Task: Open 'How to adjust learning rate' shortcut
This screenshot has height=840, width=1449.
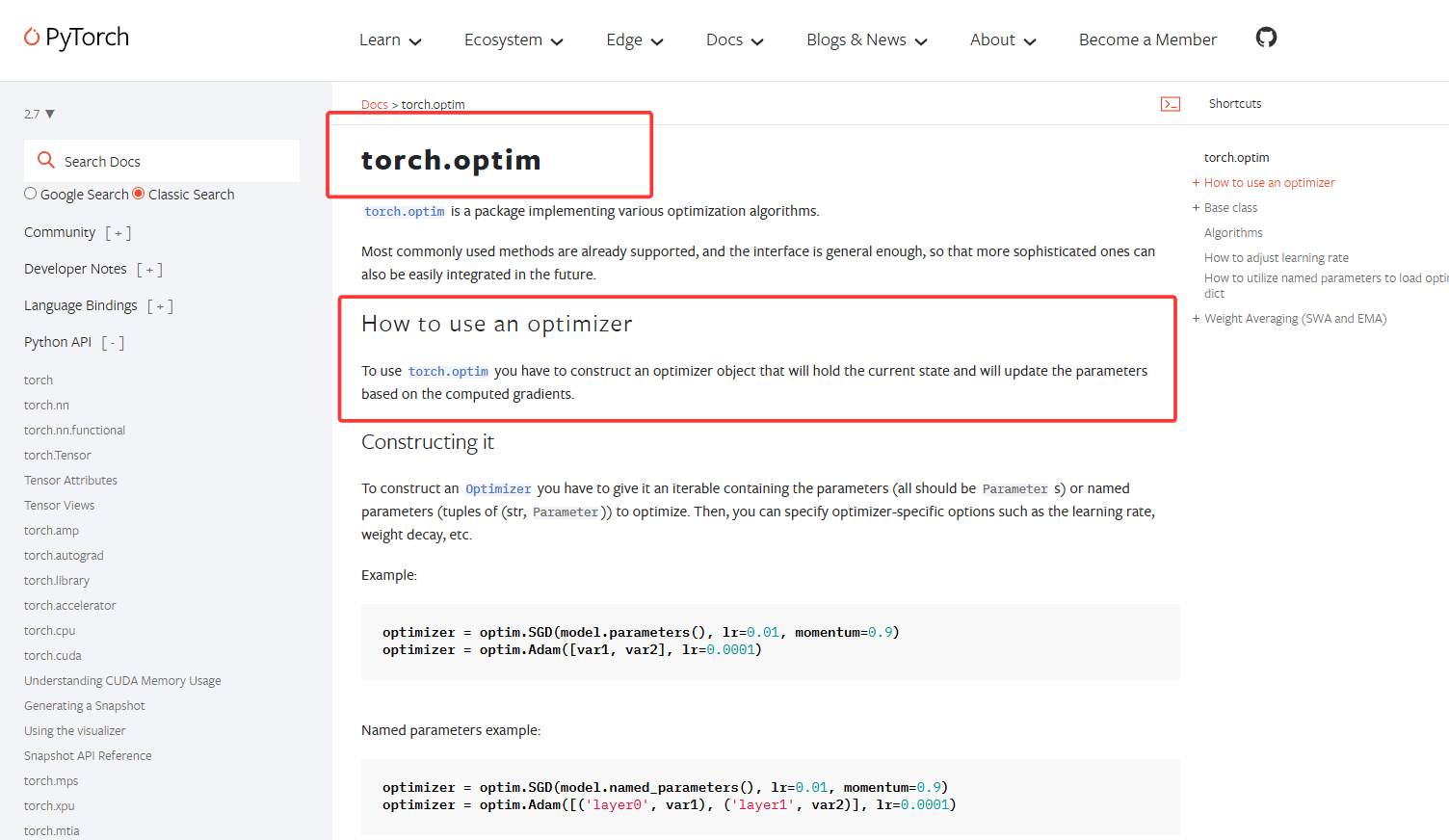Action: click(1277, 258)
